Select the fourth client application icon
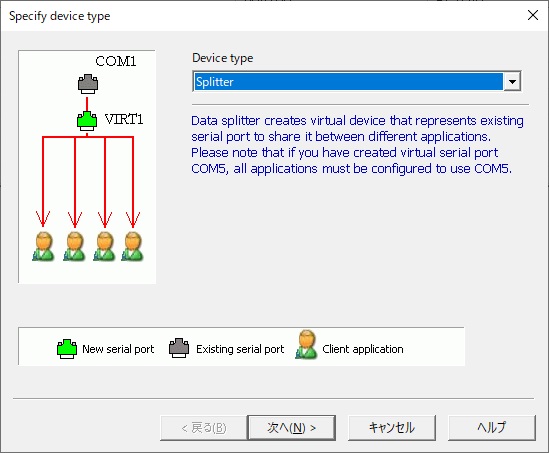 point(132,246)
